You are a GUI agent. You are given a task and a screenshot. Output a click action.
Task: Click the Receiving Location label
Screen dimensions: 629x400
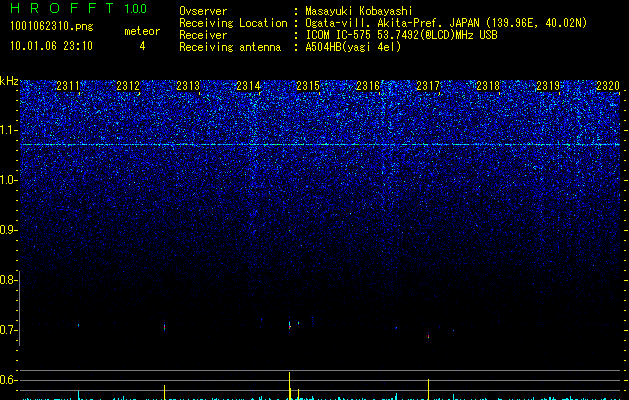[233, 23]
